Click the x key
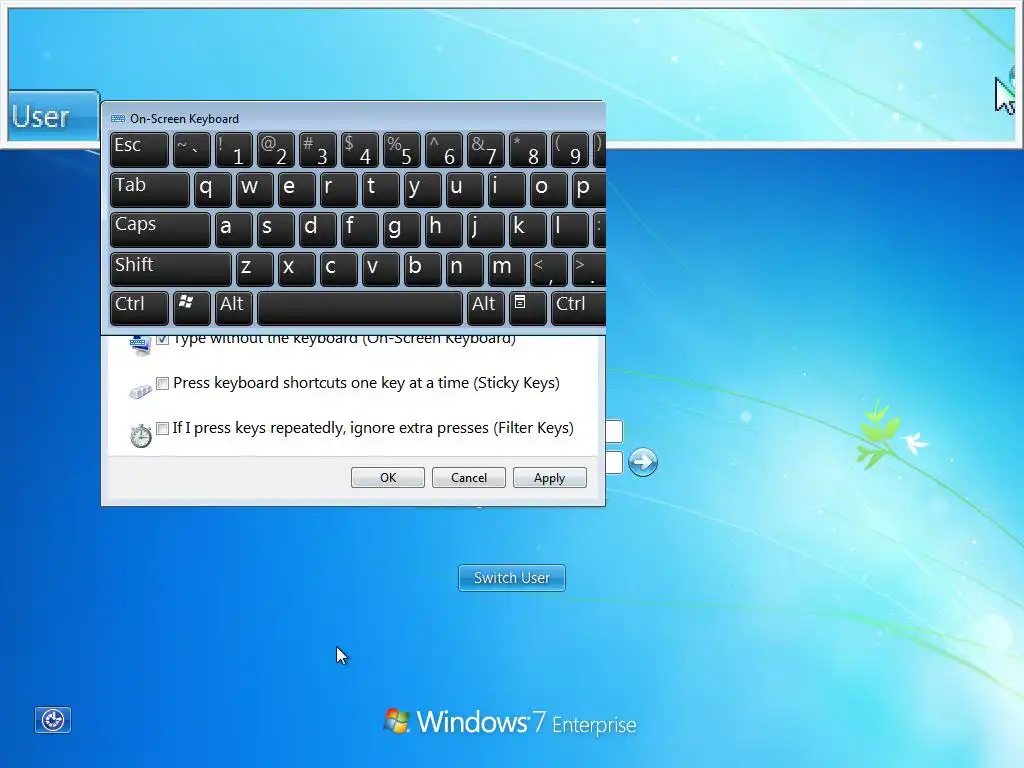Viewport: 1024px width, 768px height. tap(296, 269)
